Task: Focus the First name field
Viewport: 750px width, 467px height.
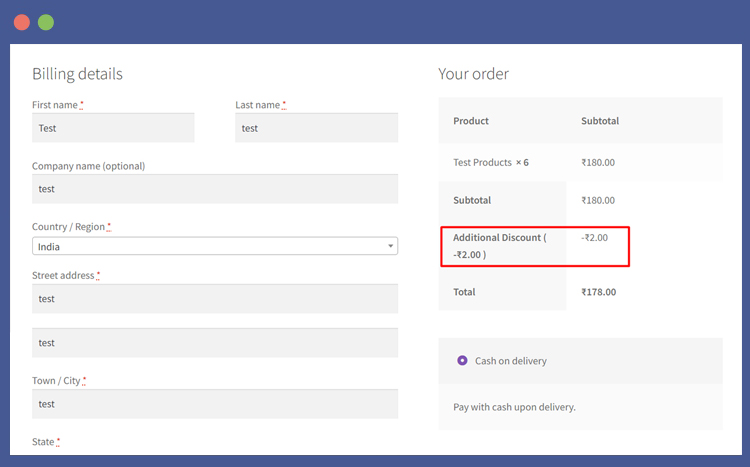Action: click(x=113, y=128)
